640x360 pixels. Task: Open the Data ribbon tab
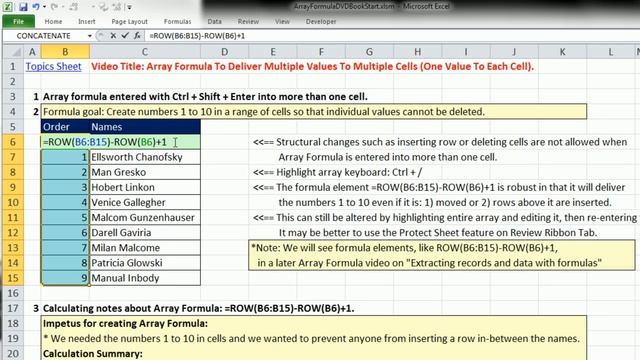(x=214, y=21)
